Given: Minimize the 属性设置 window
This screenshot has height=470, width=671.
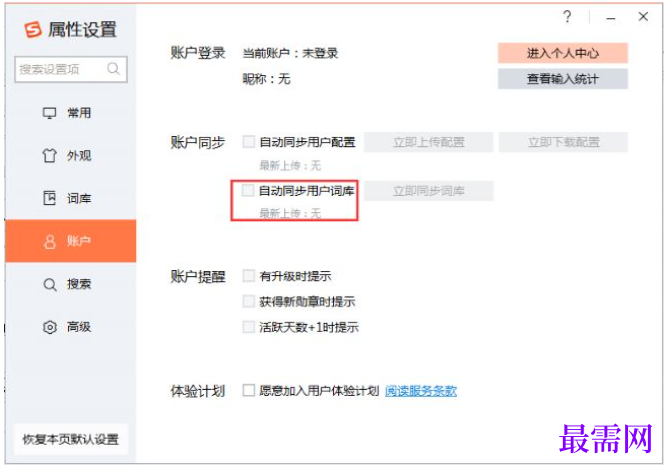Looking at the screenshot, I should click(x=611, y=18).
